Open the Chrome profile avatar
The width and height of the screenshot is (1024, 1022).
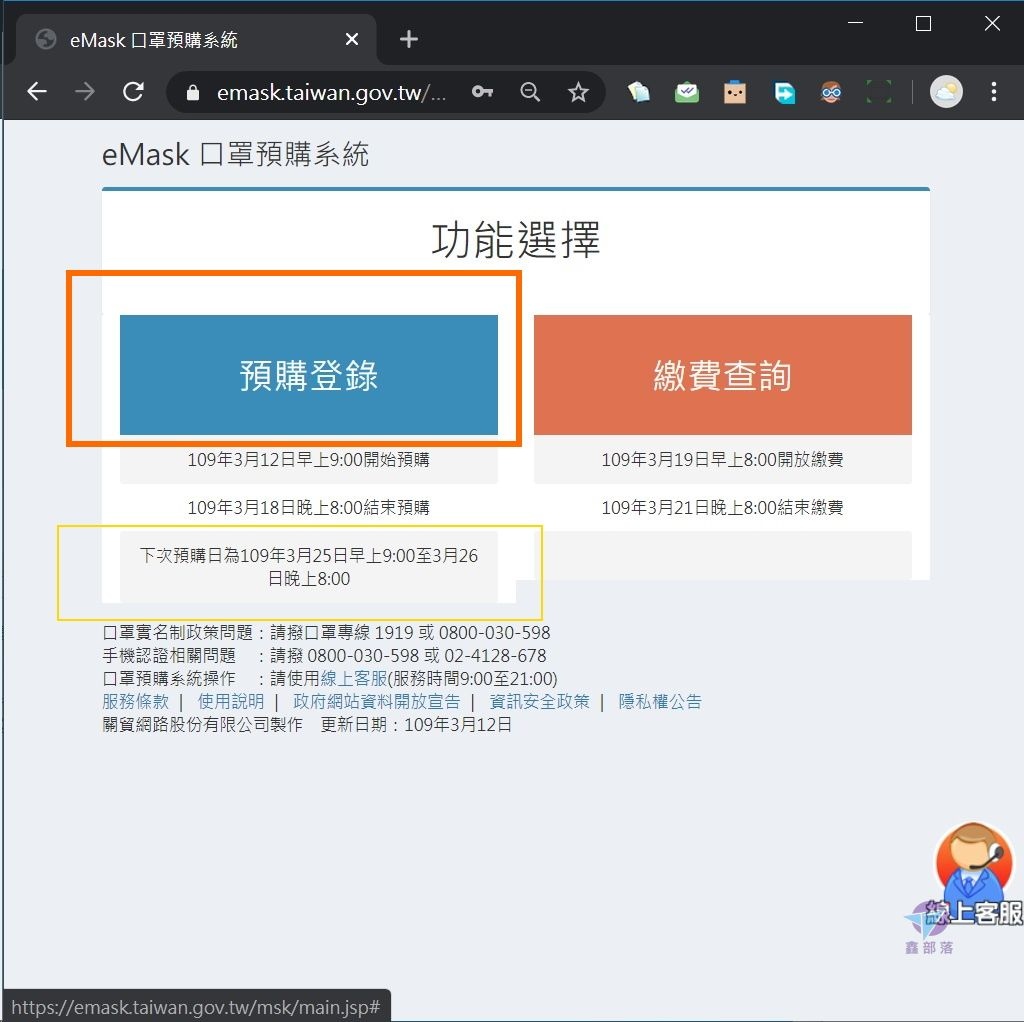(946, 91)
